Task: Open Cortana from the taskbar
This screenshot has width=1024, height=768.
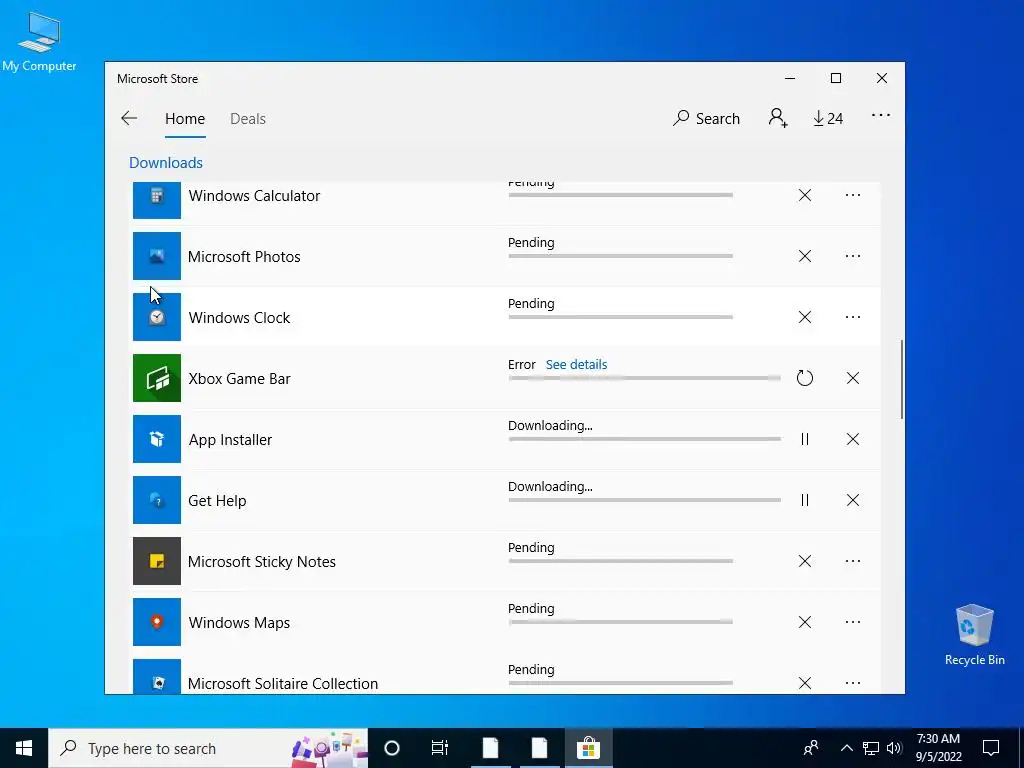Action: pos(392,748)
